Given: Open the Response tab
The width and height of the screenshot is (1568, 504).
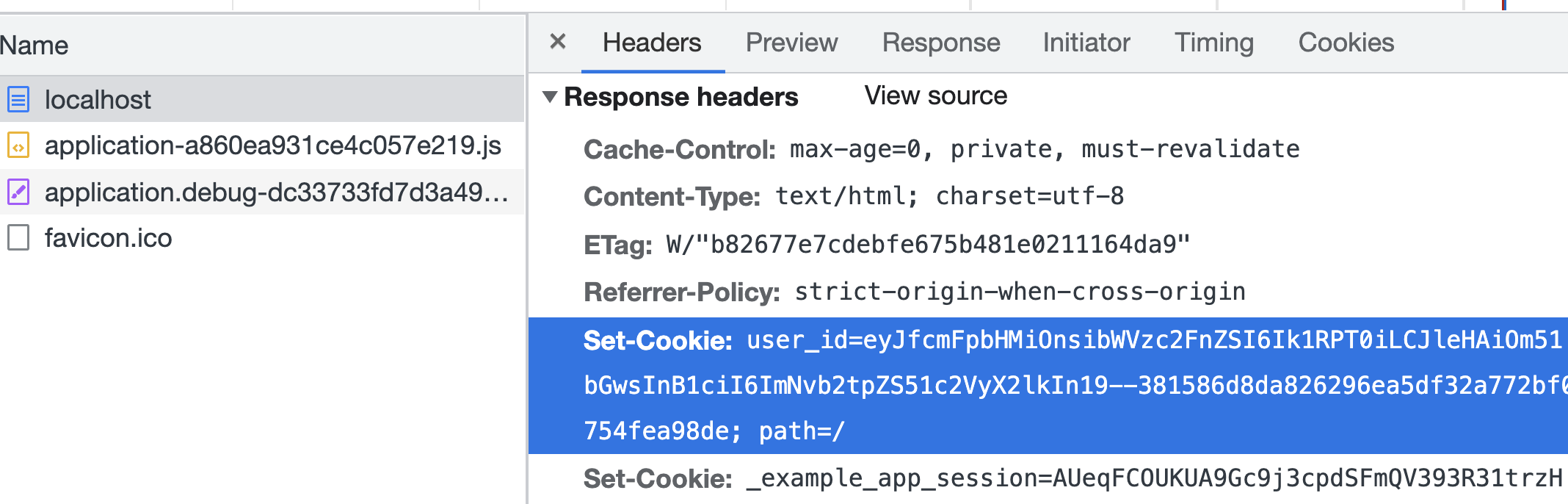Looking at the screenshot, I should click(940, 43).
